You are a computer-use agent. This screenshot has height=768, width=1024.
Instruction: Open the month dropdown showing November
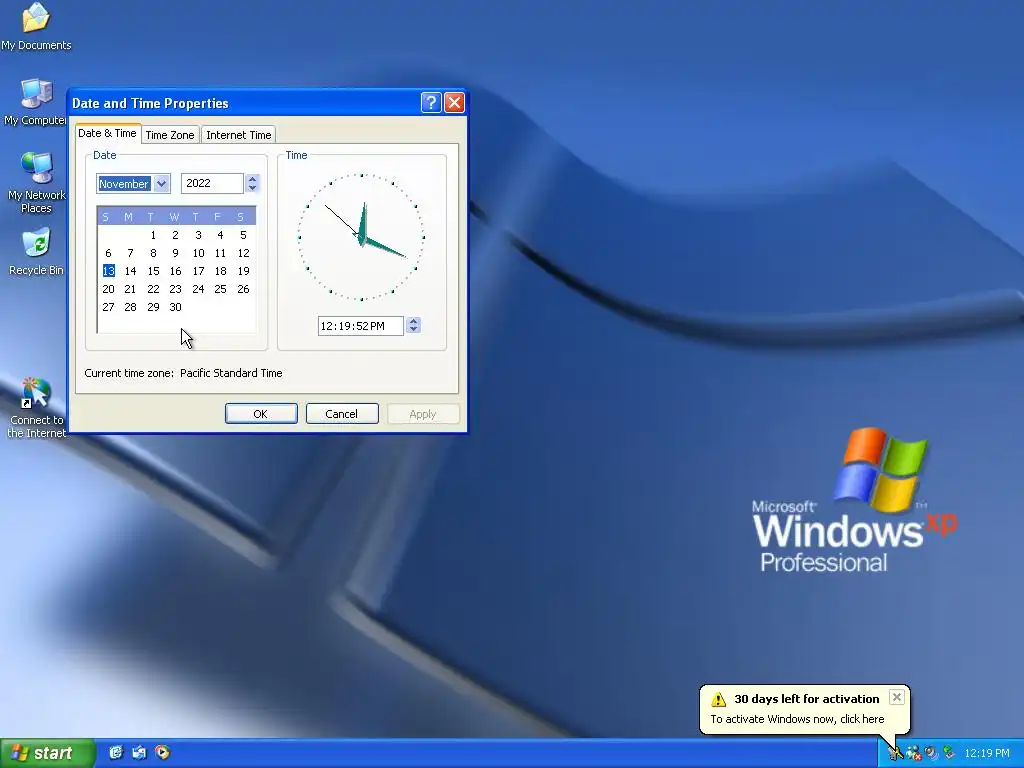(162, 184)
